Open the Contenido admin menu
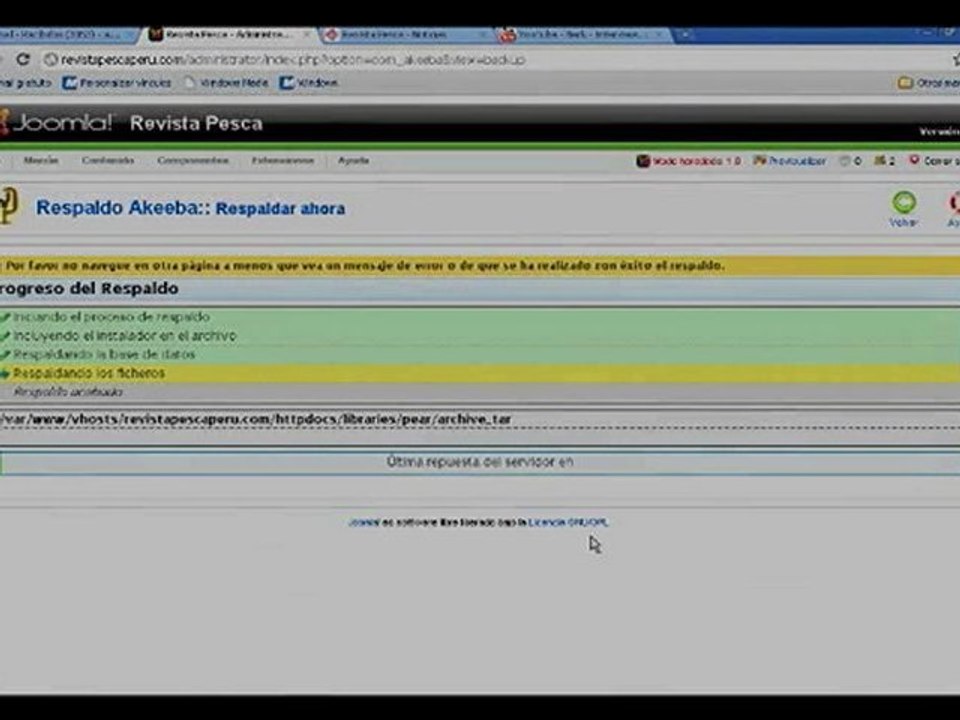This screenshot has height=720, width=960. point(108,160)
